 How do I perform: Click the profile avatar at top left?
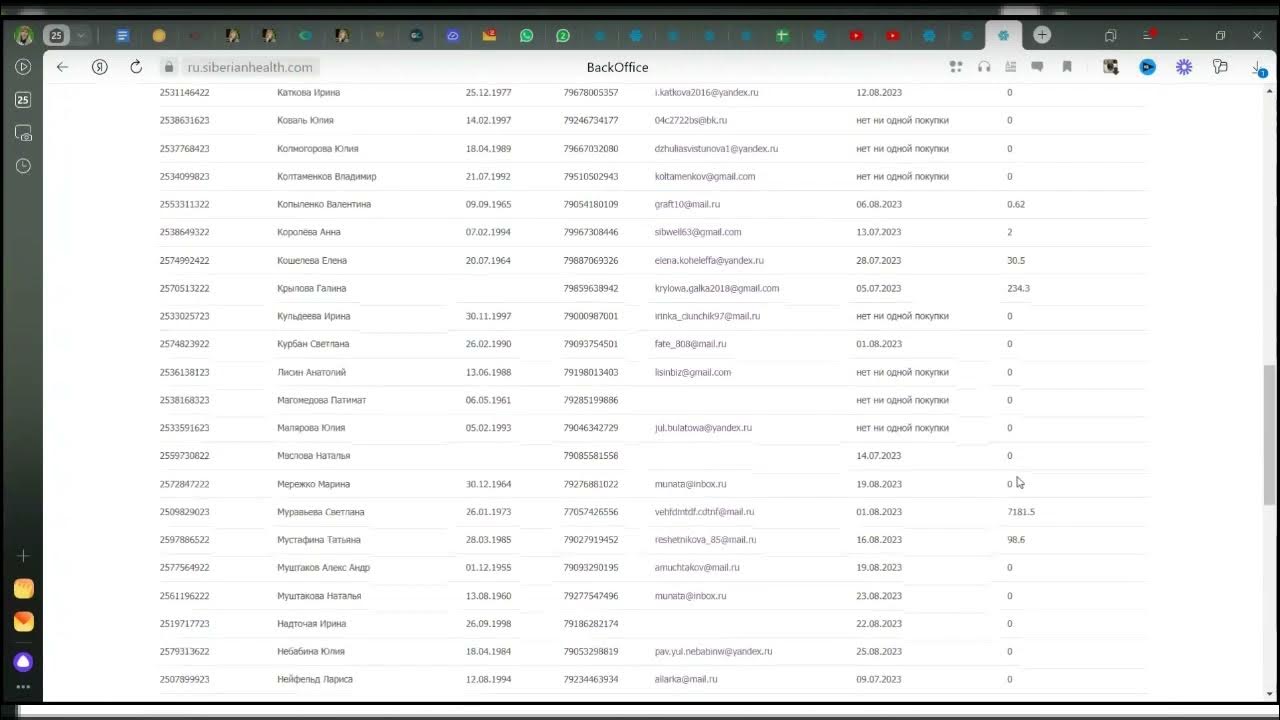tap(24, 36)
